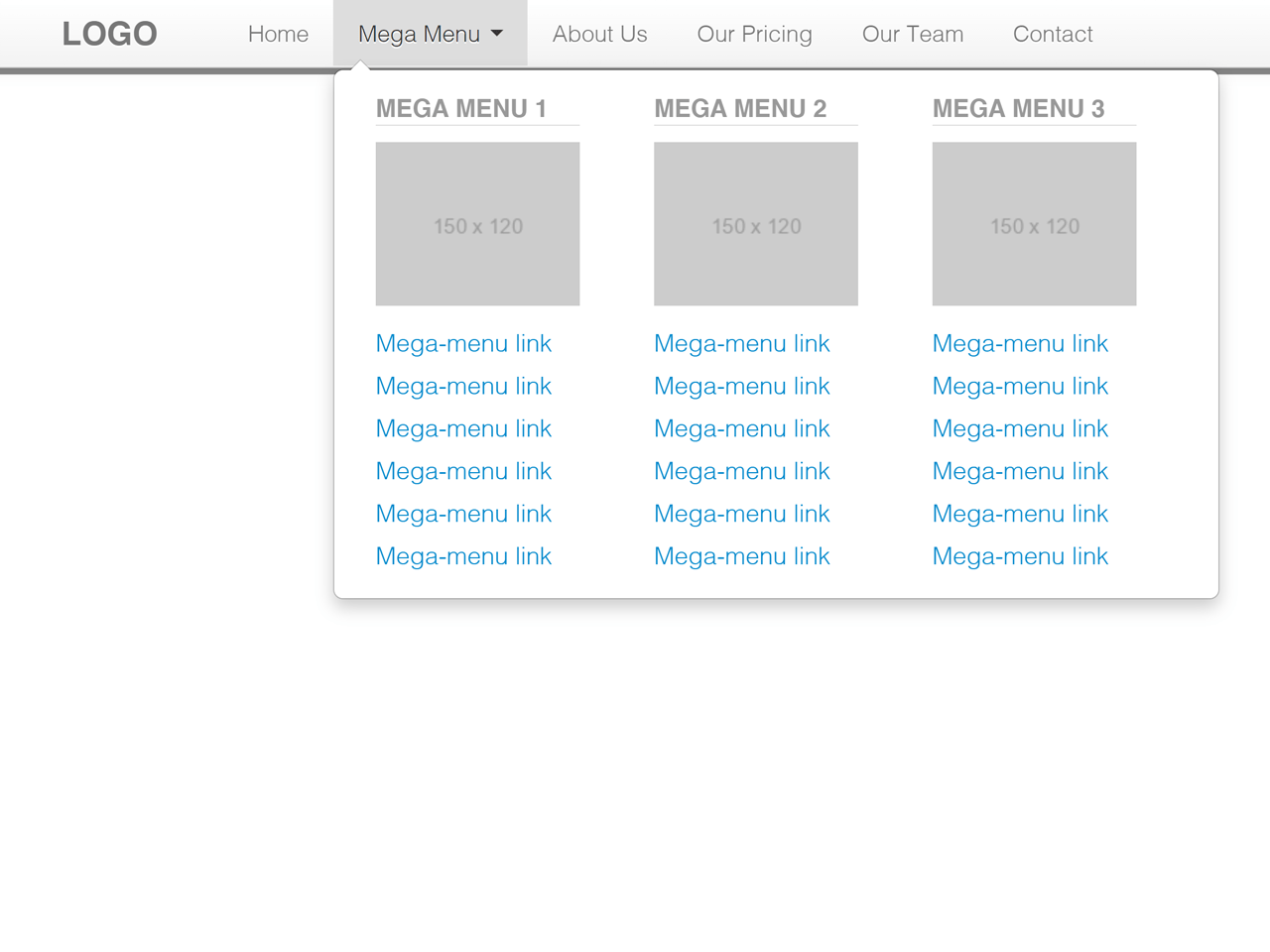
Task: Click the last Mega-menu link under MEGA MENU 3
Action: coord(1020,556)
